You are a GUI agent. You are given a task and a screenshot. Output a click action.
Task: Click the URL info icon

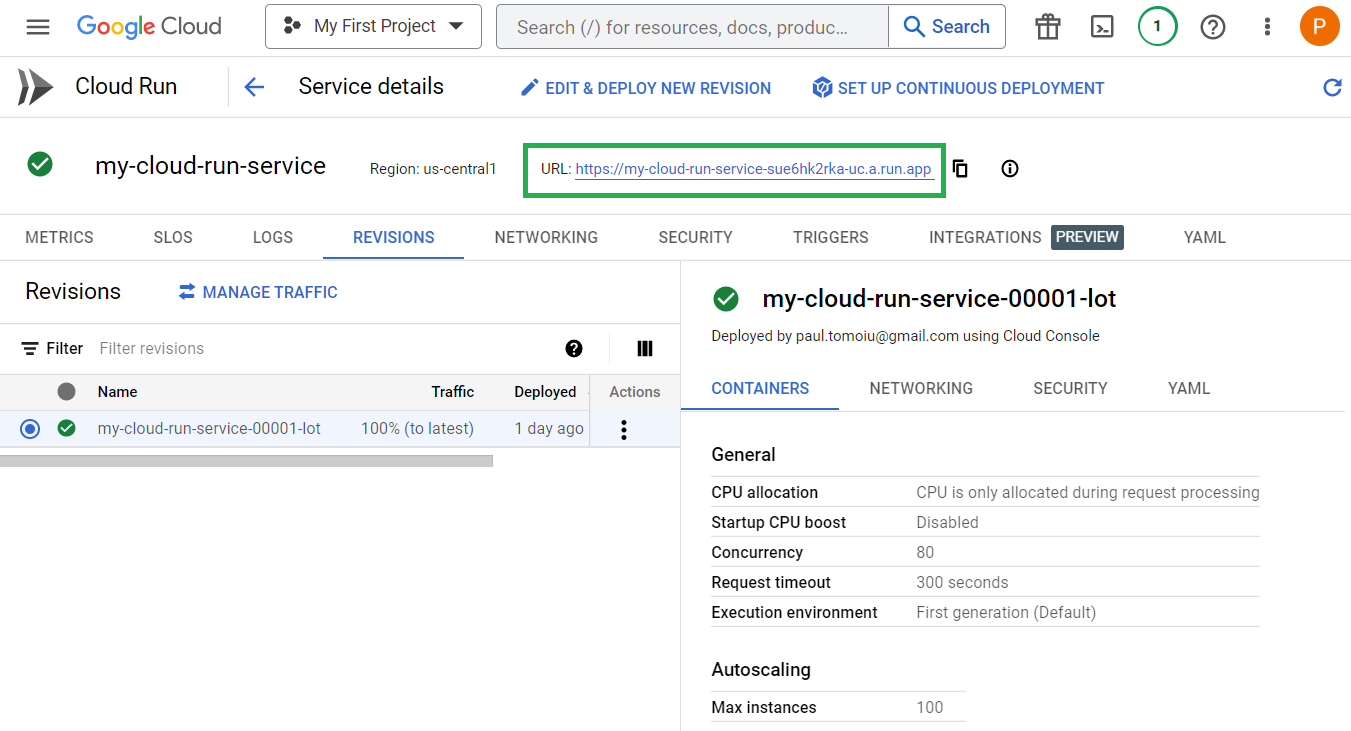pyautogui.click(x=1010, y=168)
